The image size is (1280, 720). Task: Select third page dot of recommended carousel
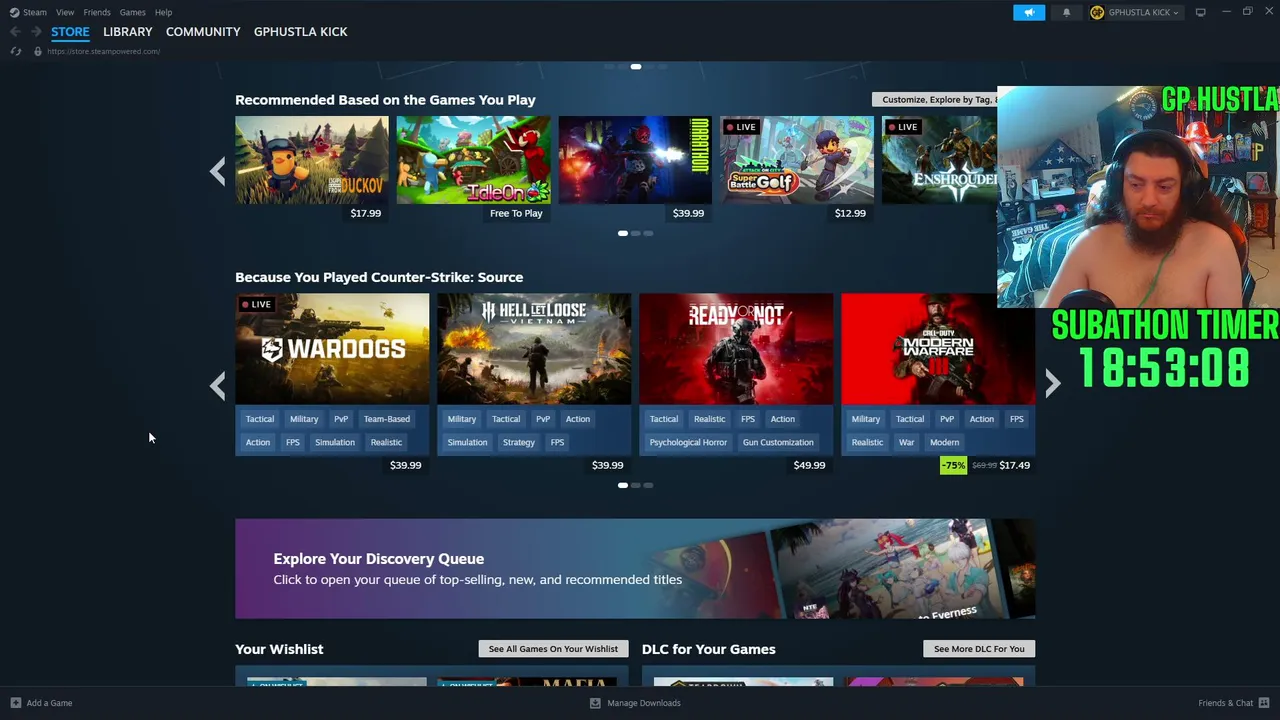tap(648, 233)
